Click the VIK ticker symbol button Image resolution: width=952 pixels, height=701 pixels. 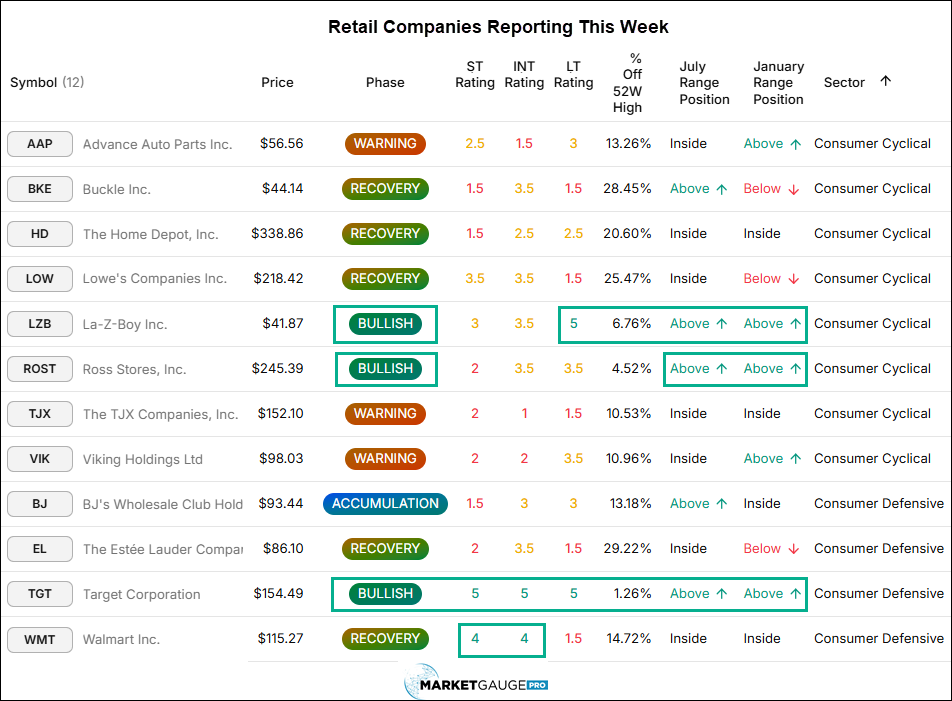pos(40,459)
